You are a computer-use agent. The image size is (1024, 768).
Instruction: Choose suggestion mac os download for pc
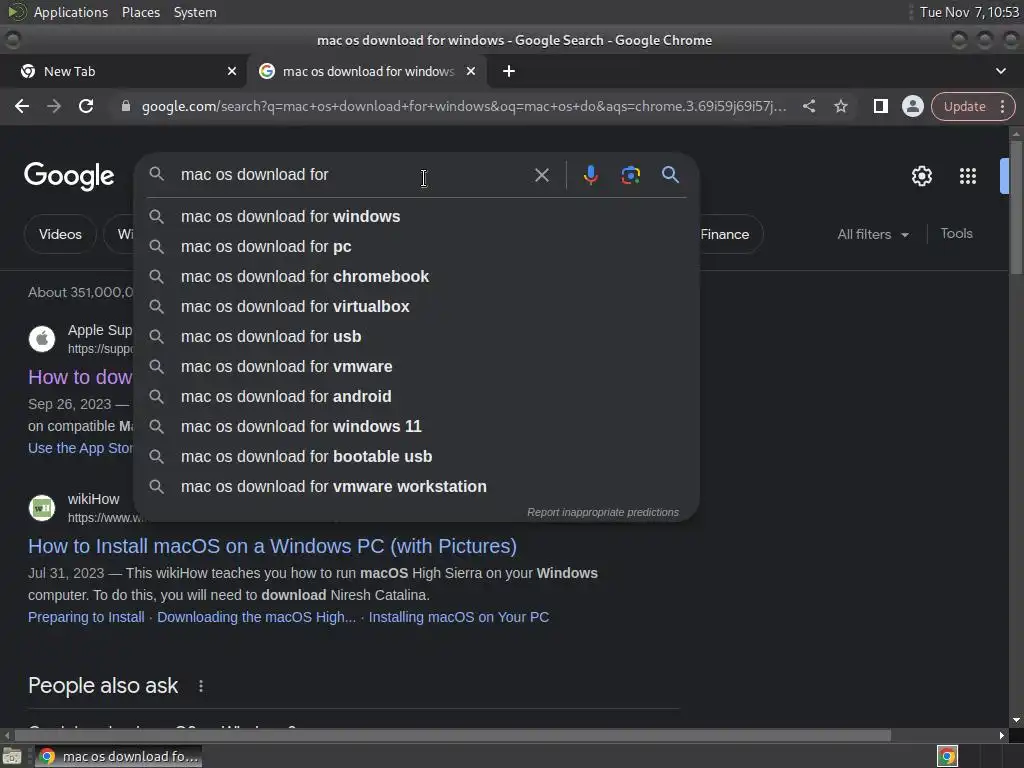point(416,246)
